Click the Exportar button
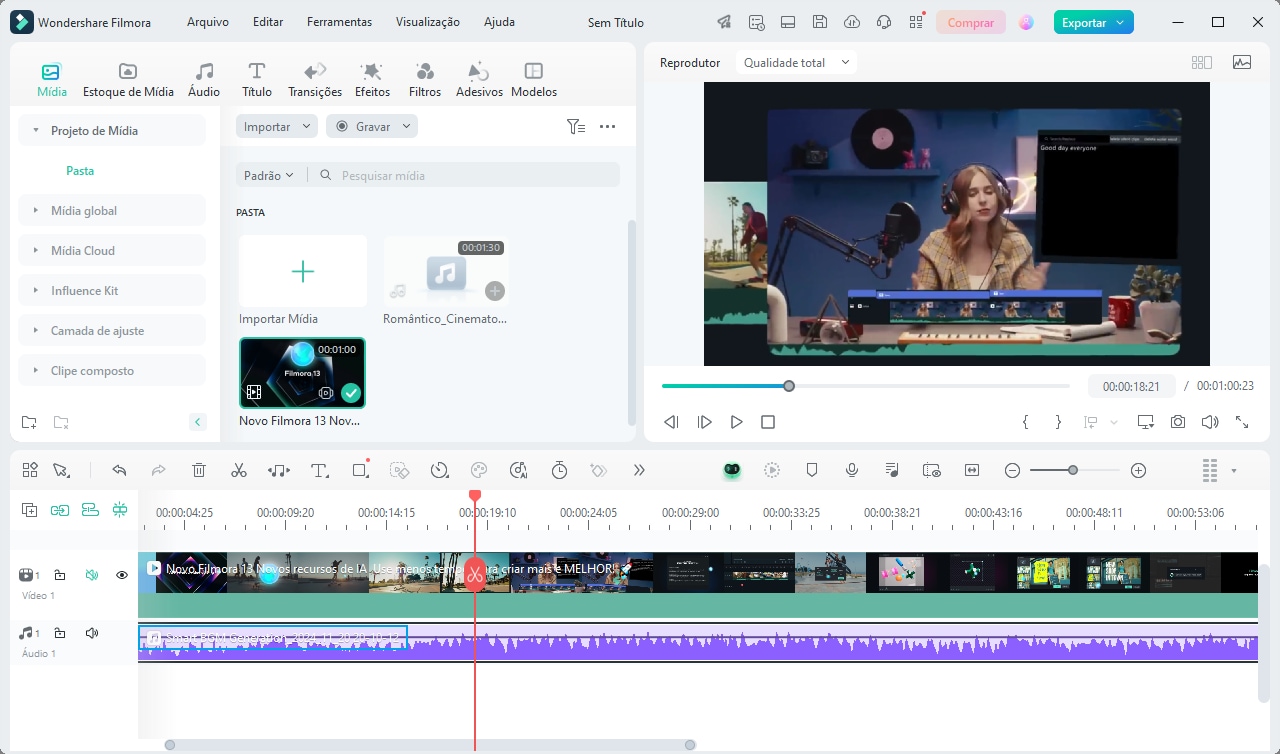Screen dimensions: 1280x754 1093,22
